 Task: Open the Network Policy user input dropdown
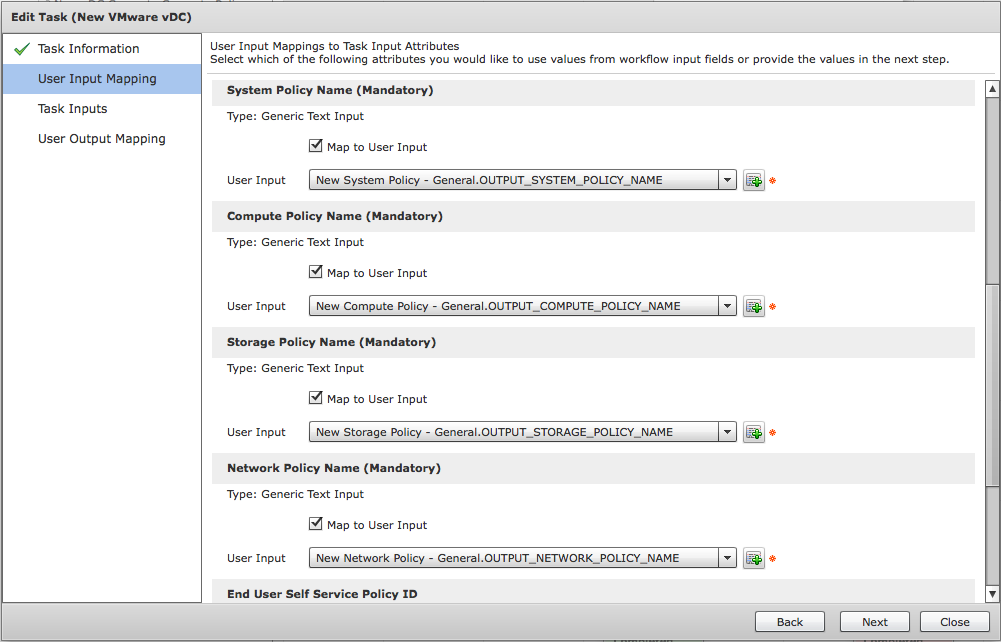pos(522,558)
